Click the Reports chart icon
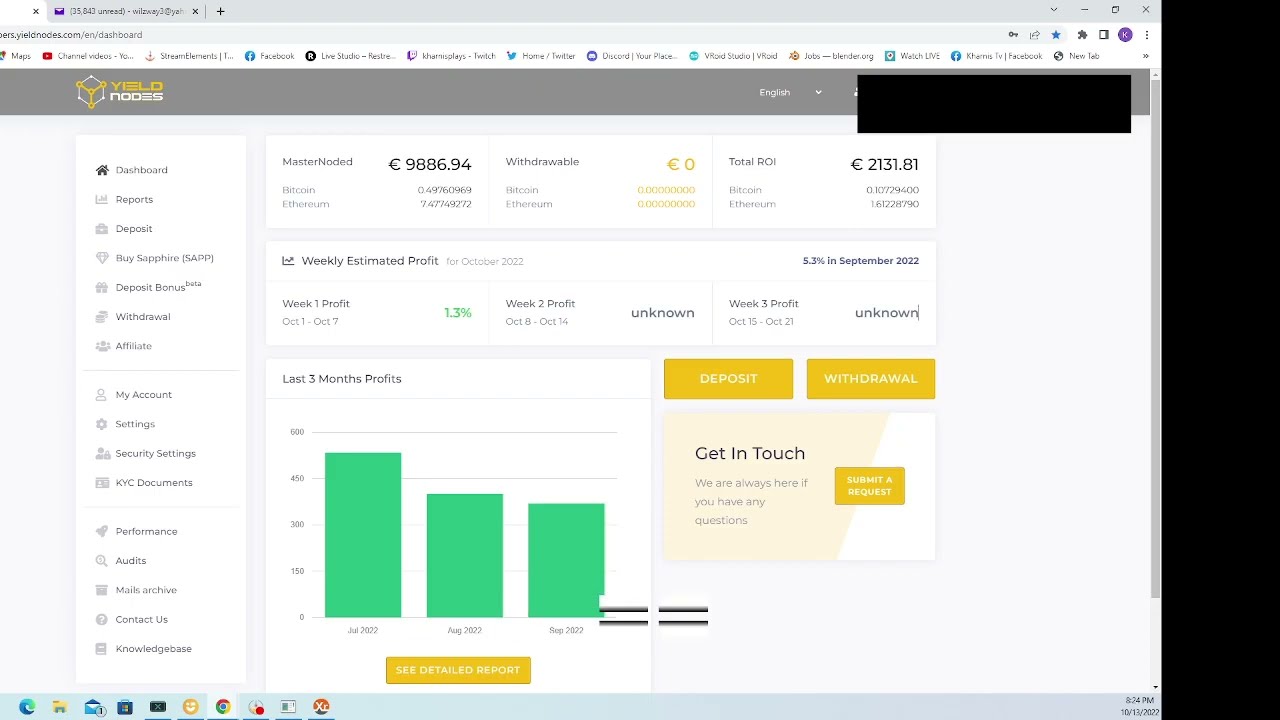 pos(102,199)
